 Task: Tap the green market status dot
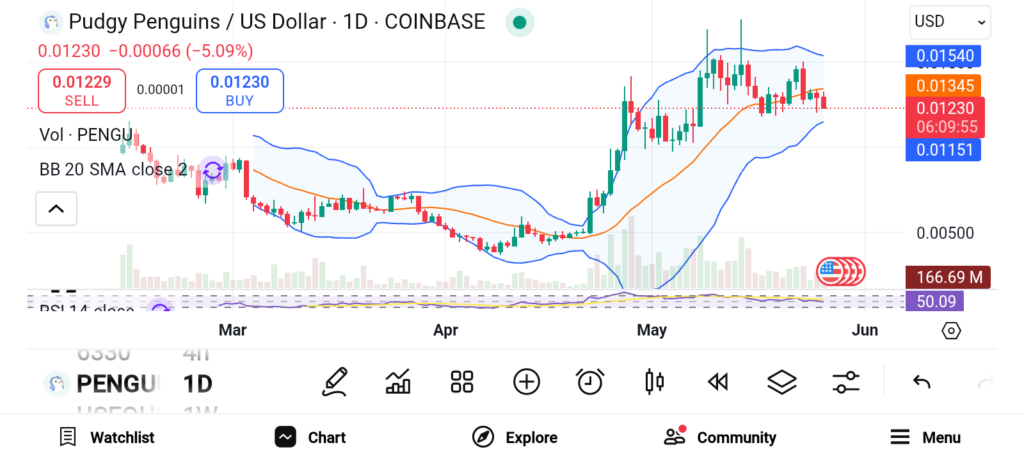[x=520, y=22]
